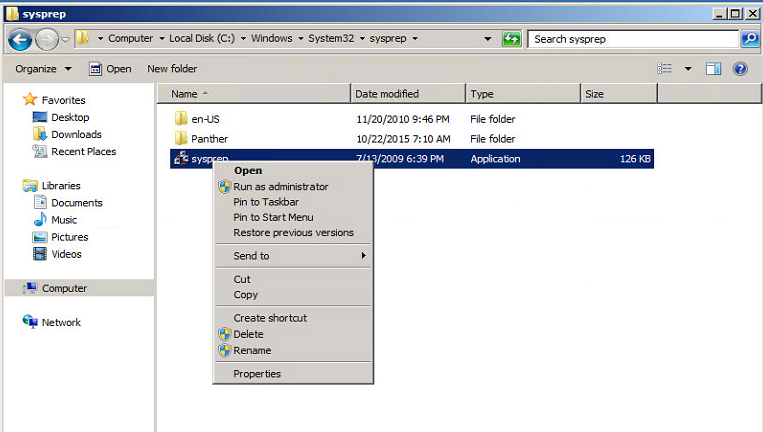Choose Cut from the context menu
Screen dimensions: 763x432
[293, 279]
